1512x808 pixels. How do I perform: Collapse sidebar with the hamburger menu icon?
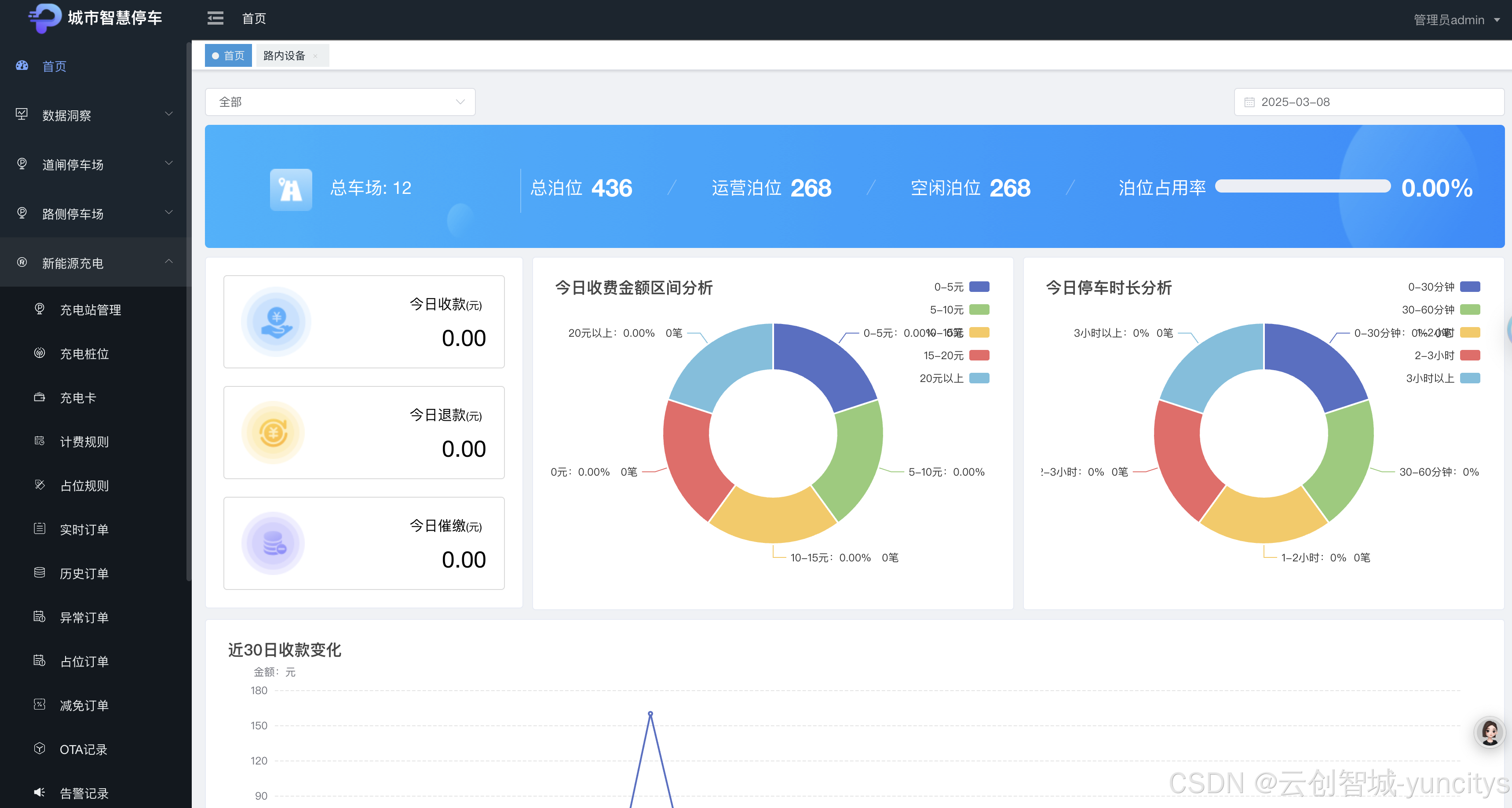pos(215,18)
